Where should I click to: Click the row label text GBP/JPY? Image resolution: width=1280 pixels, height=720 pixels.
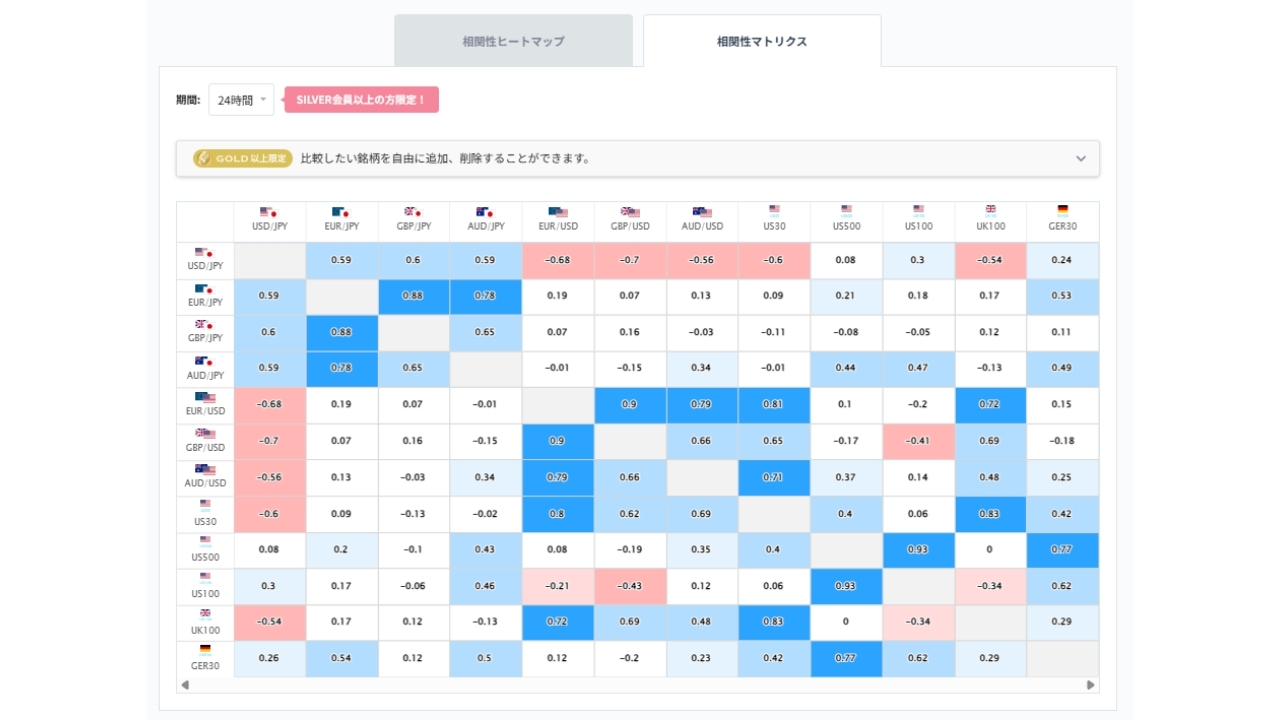click(x=205, y=338)
